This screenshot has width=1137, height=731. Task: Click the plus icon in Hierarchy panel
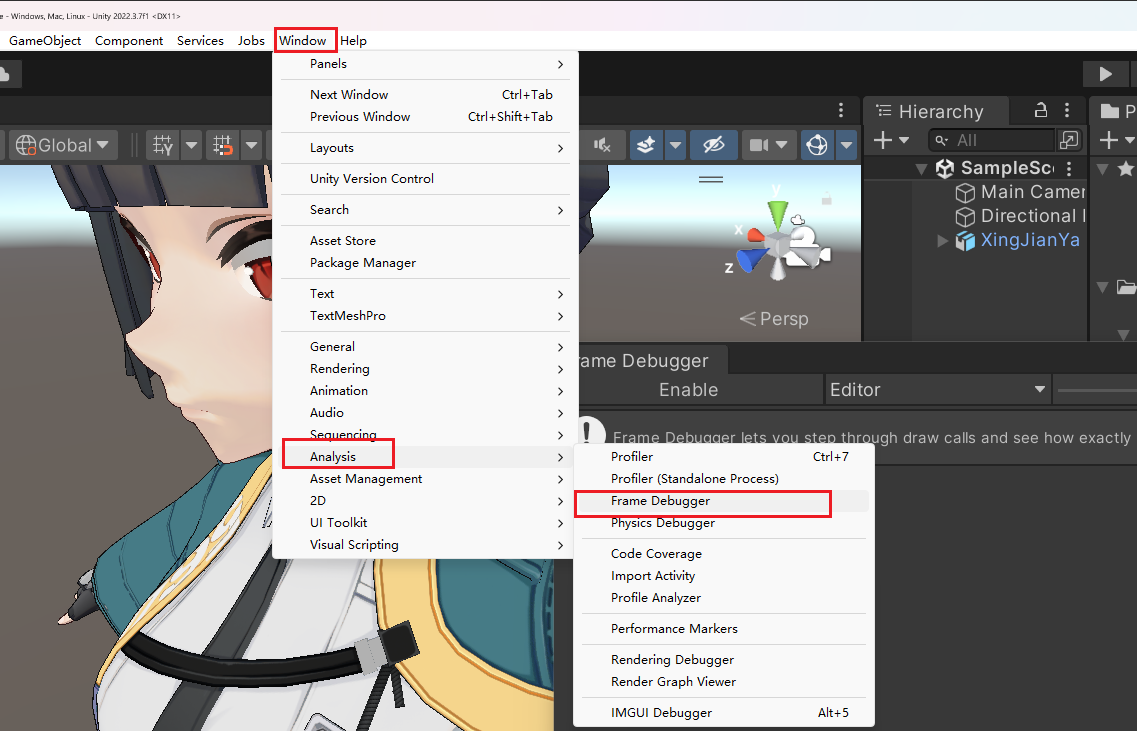(x=883, y=141)
